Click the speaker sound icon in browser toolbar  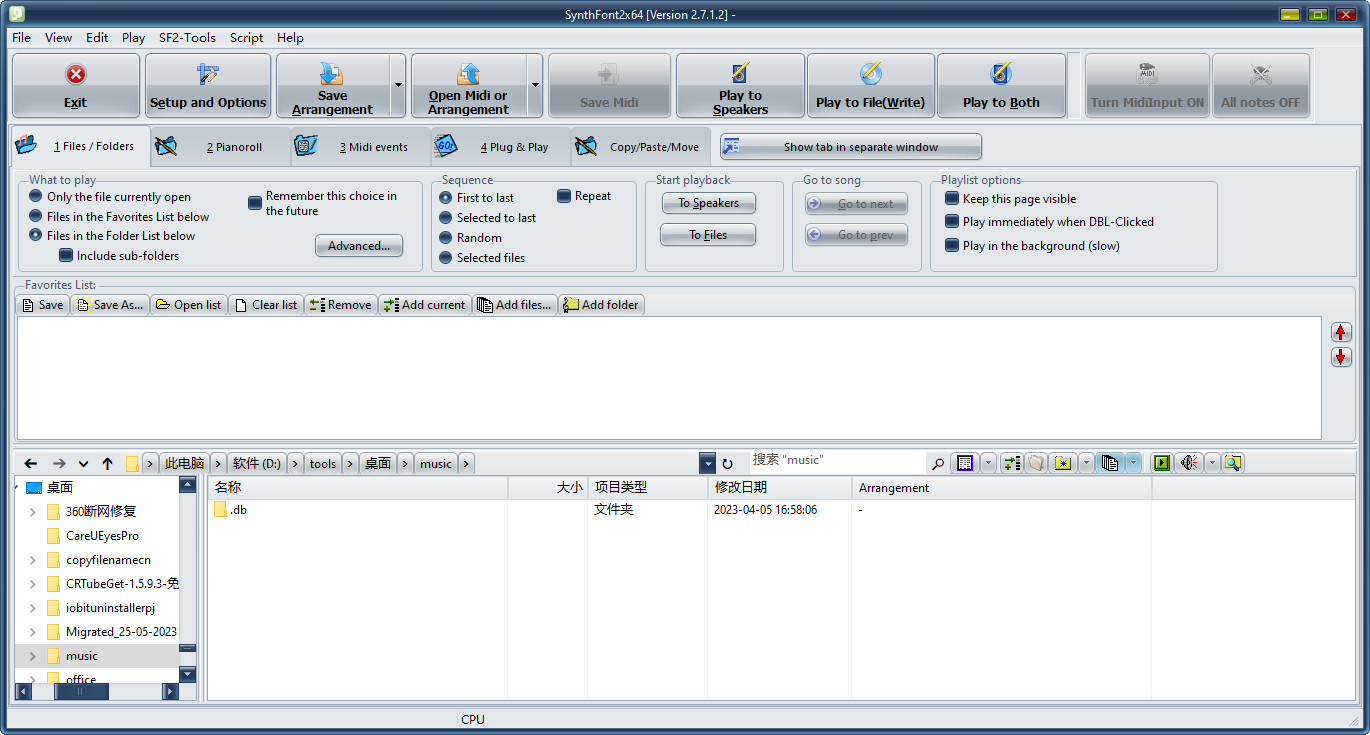[x=1189, y=463]
